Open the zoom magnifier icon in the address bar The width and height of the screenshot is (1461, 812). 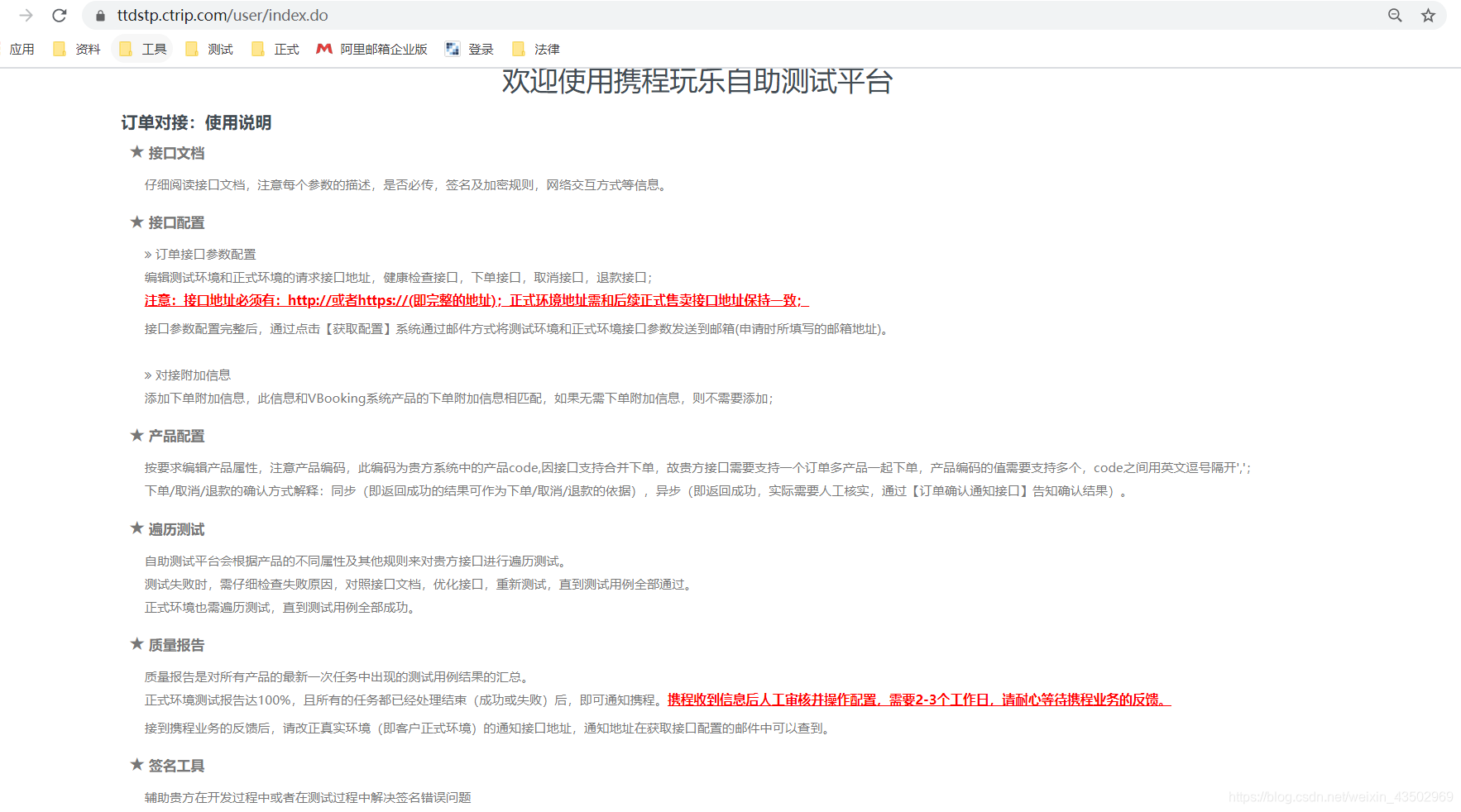coord(1395,15)
